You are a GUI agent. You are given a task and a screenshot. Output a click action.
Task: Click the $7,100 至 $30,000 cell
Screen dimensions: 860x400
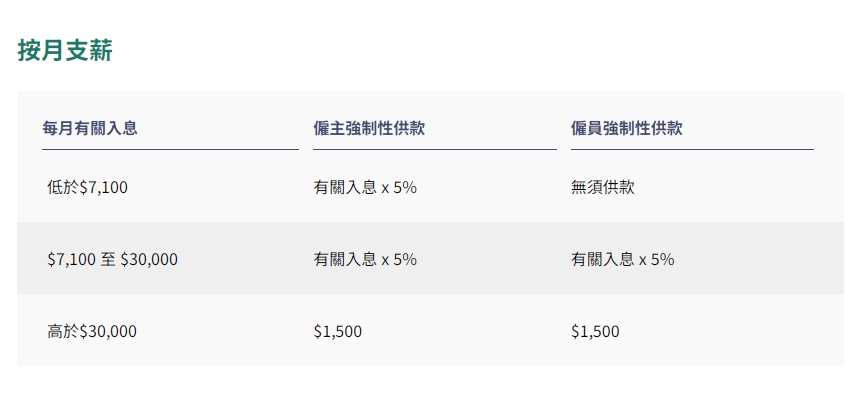point(112,259)
